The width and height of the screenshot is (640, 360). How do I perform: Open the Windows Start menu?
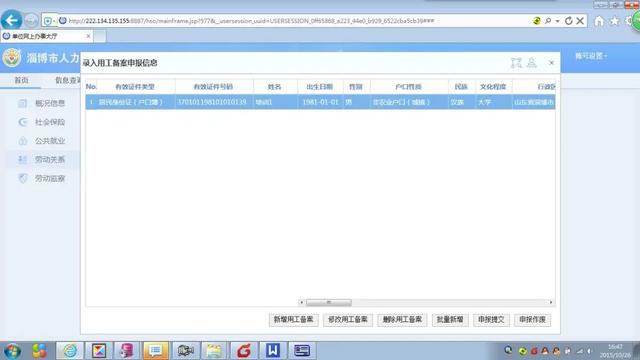point(12,351)
